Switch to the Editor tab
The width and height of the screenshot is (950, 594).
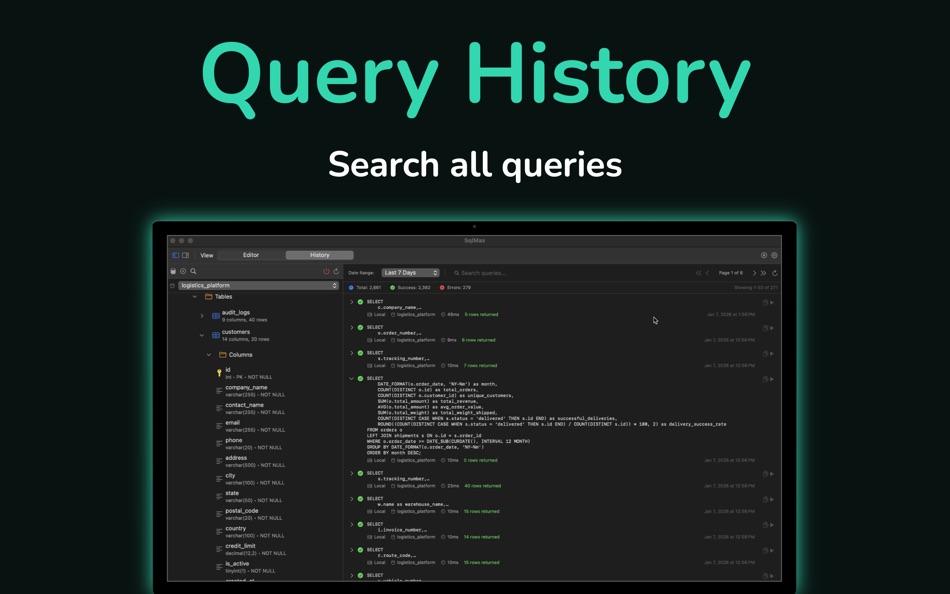251,255
